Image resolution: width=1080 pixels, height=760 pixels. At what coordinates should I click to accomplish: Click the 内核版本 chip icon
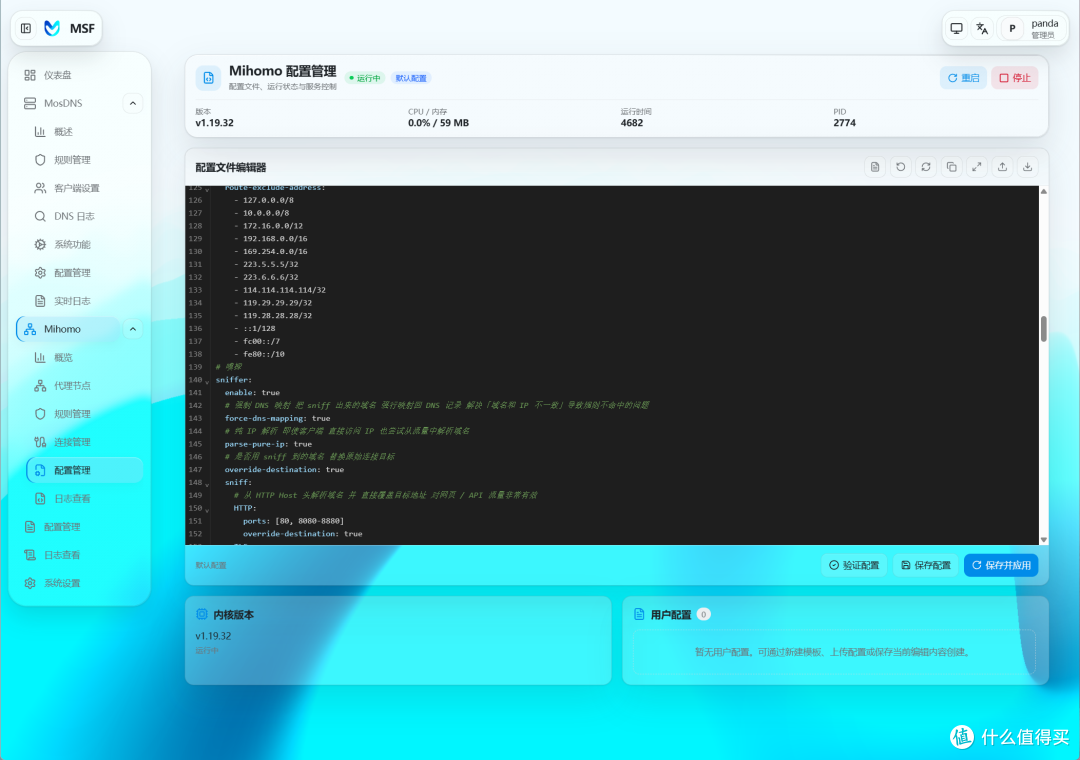pos(202,614)
